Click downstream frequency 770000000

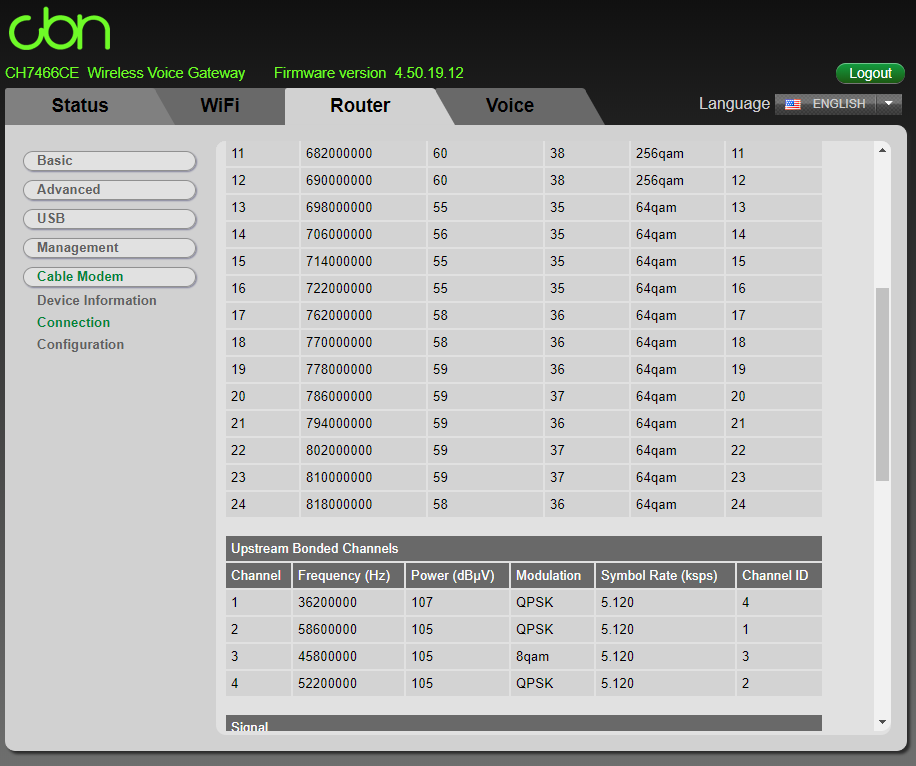coord(339,342)
